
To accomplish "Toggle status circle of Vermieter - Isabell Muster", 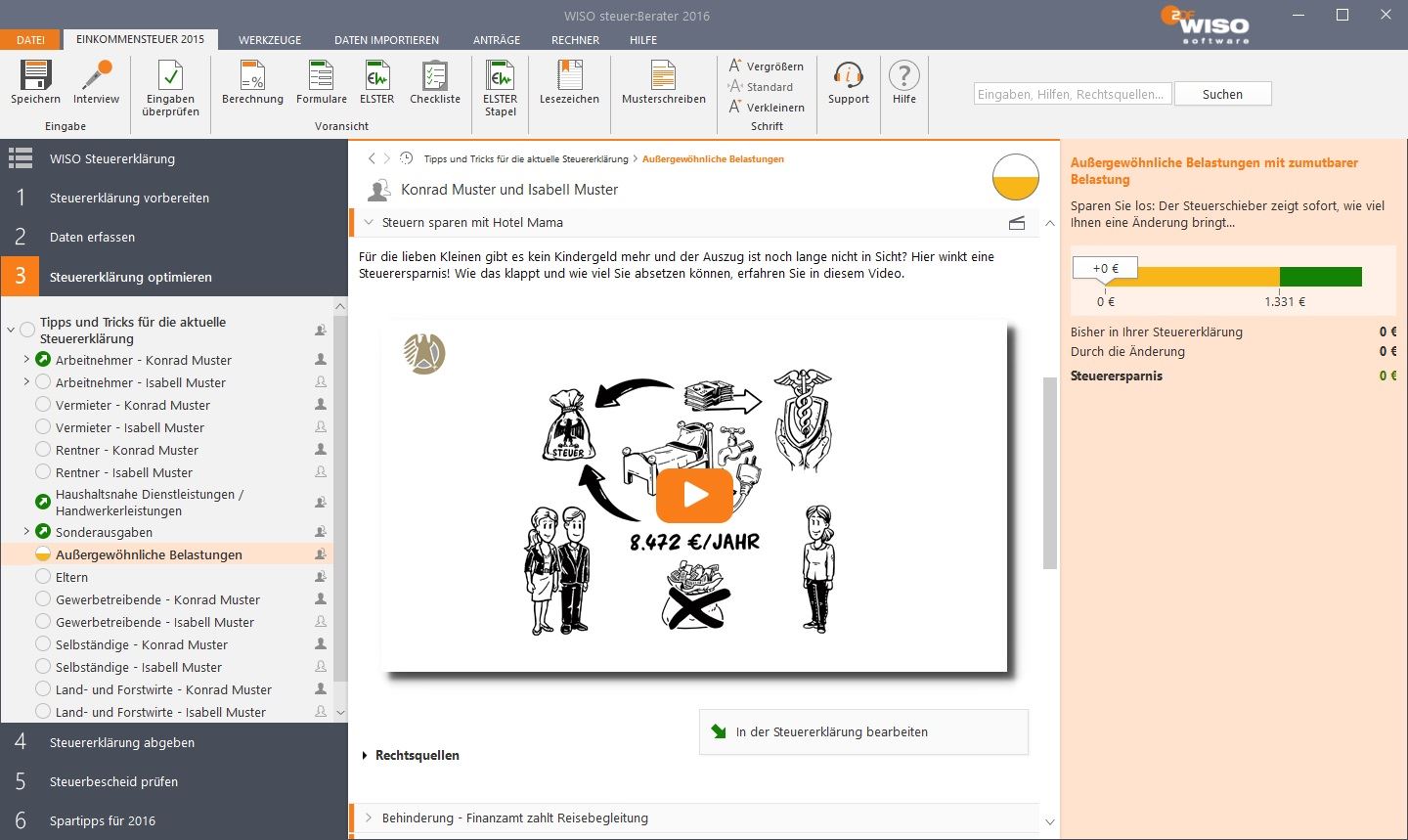I will tap(43, 426).
